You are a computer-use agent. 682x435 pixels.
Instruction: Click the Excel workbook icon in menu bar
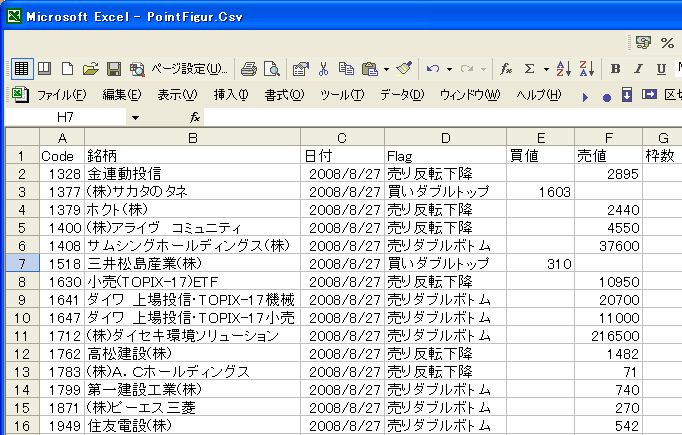(x=20, y=94)
